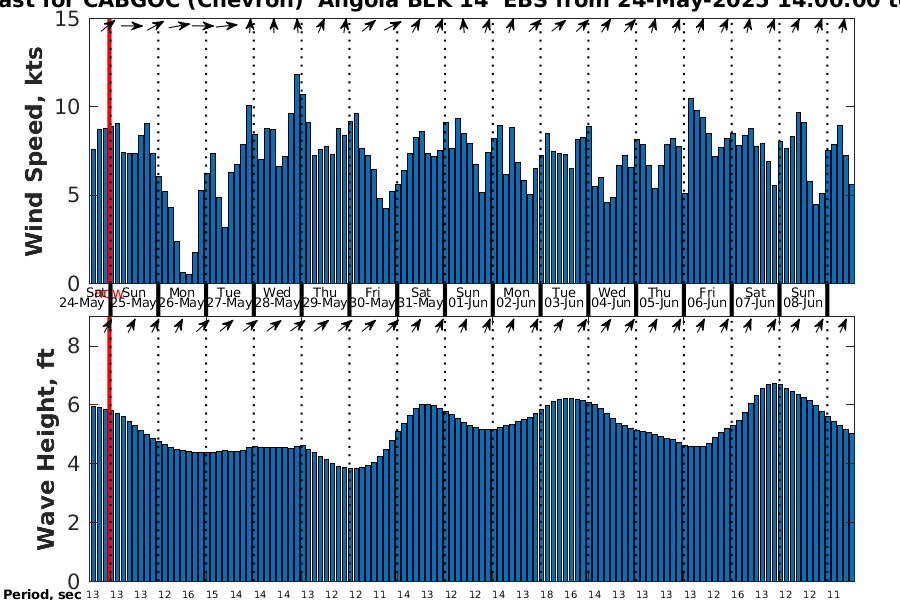Click the 2 tick on wave height axis

pyautogui.click(x=73, y=522)
